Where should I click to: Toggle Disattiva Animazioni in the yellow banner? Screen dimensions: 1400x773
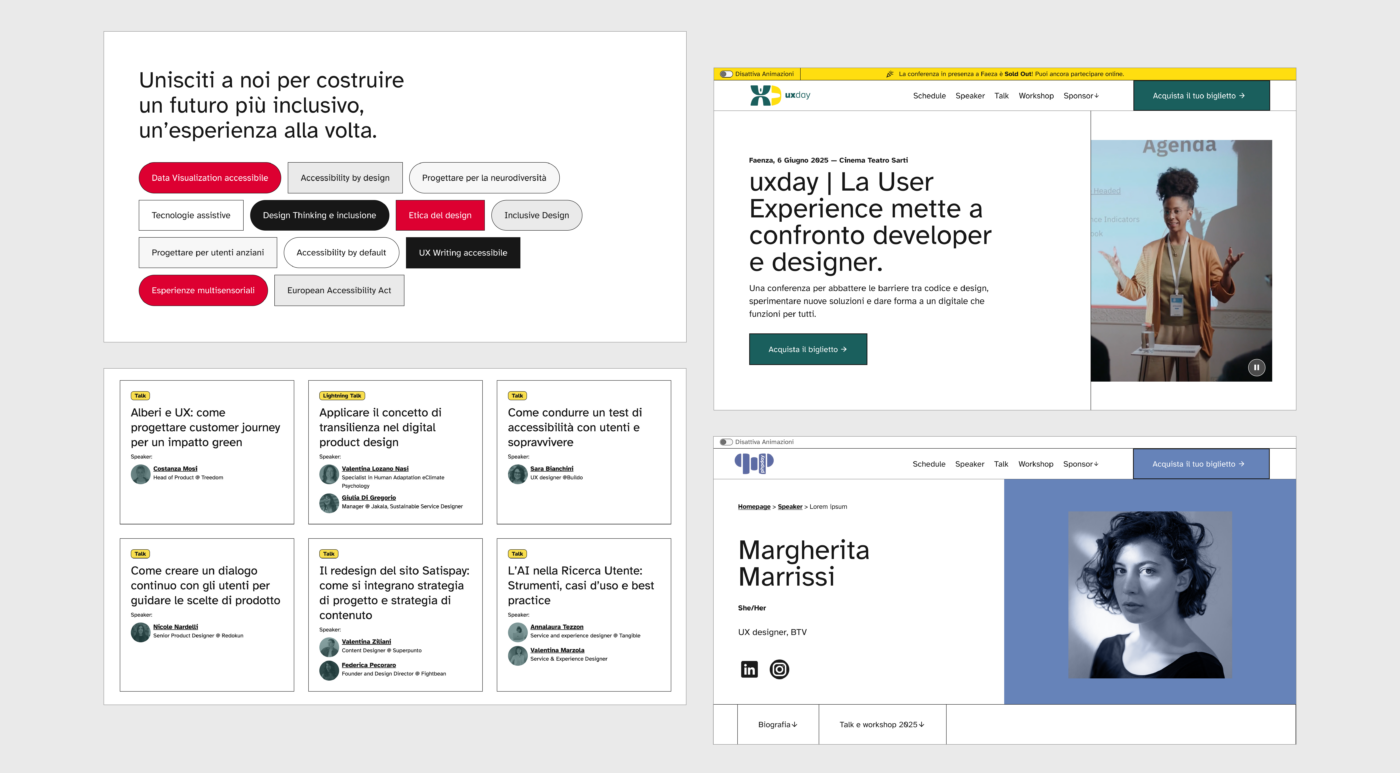[726, 74]
